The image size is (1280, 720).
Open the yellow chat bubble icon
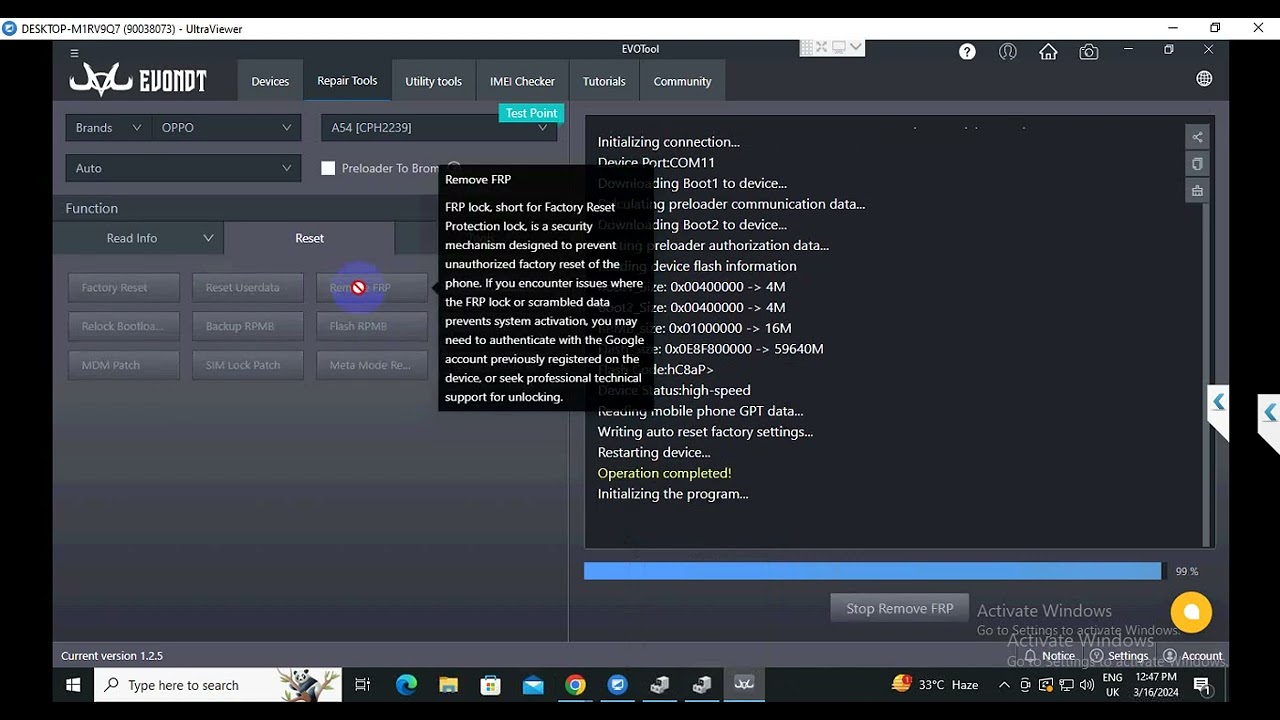pyautogui.click(x=1191, y=612)
